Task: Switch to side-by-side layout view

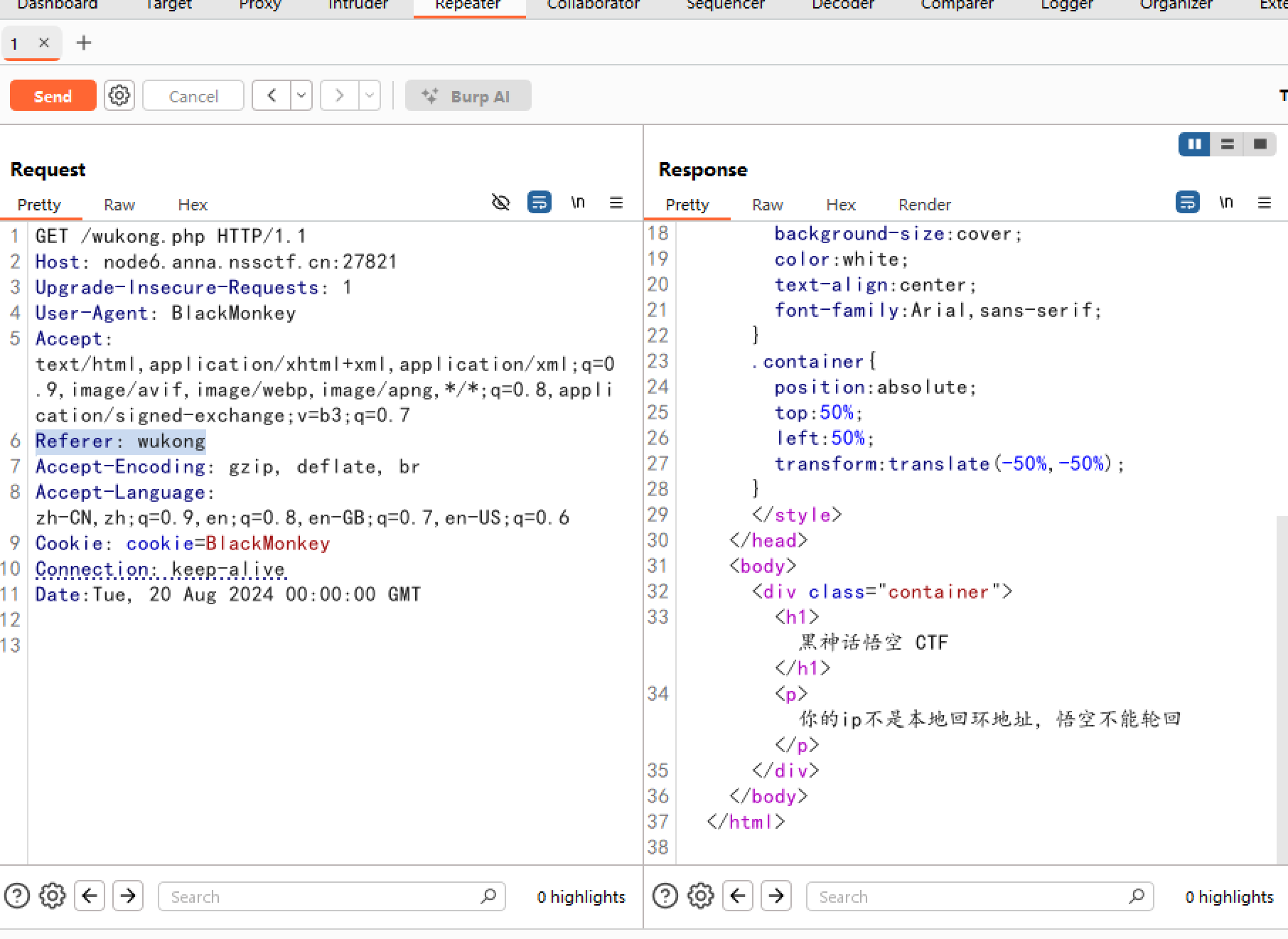Action: 1194,144
